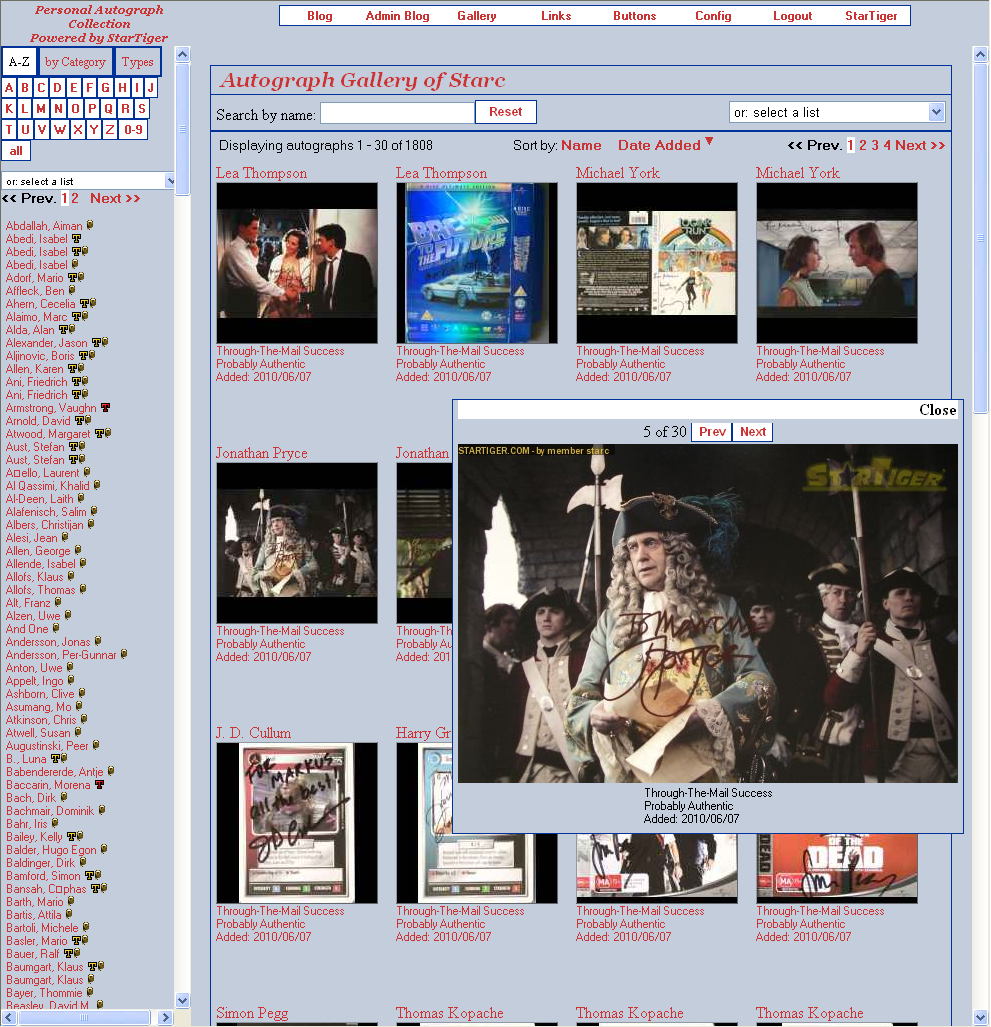This screenshot has height=1027, width=991.
Task: Show all names with the all button
Action: click(x=16, y=151)
